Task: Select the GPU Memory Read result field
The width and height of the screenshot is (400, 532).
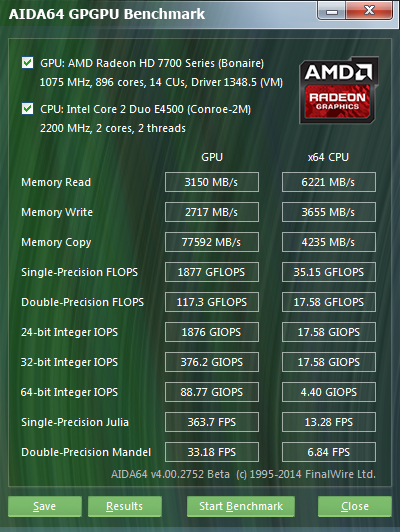Action: point(212,182)
